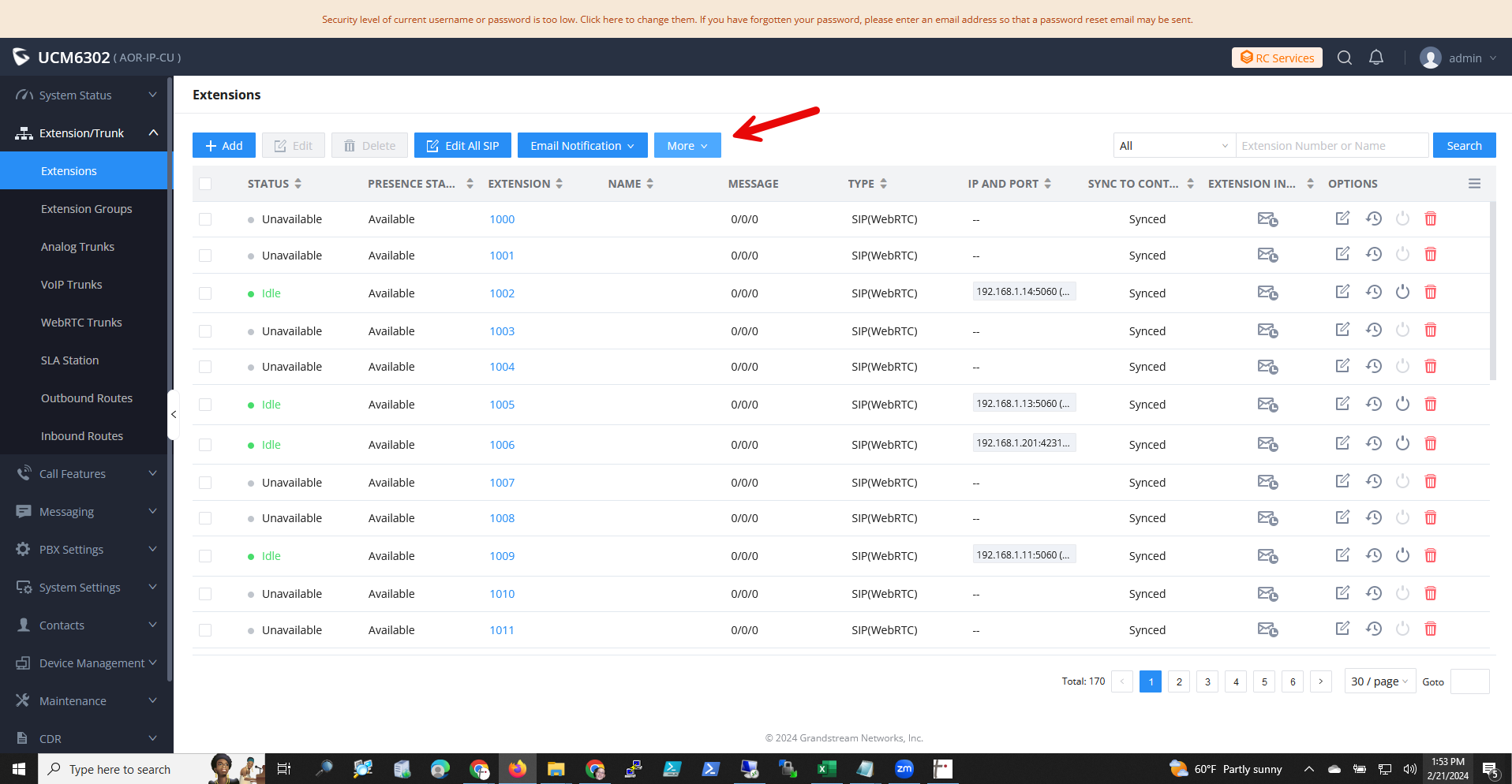Screen dimensions: 1512x784
Task: Click edit icon for extension 1000
Action: click(1342, 218)
